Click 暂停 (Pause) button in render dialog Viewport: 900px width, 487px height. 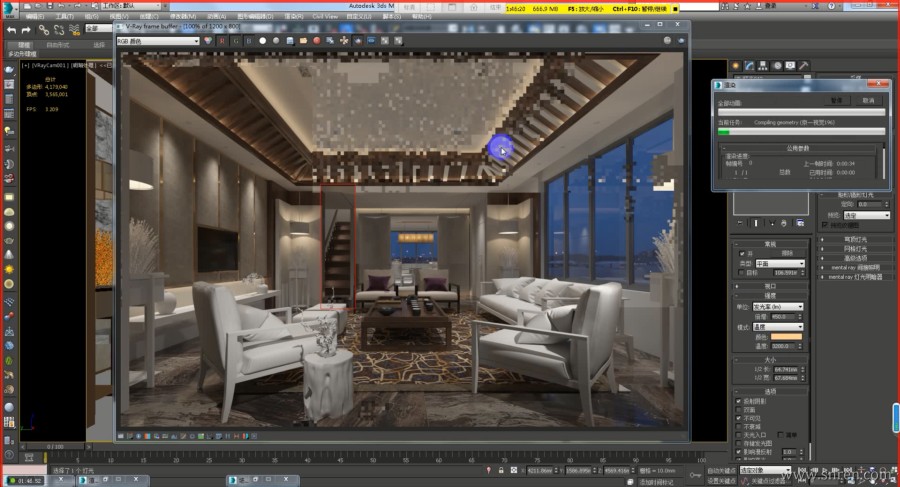coord(837,101)
